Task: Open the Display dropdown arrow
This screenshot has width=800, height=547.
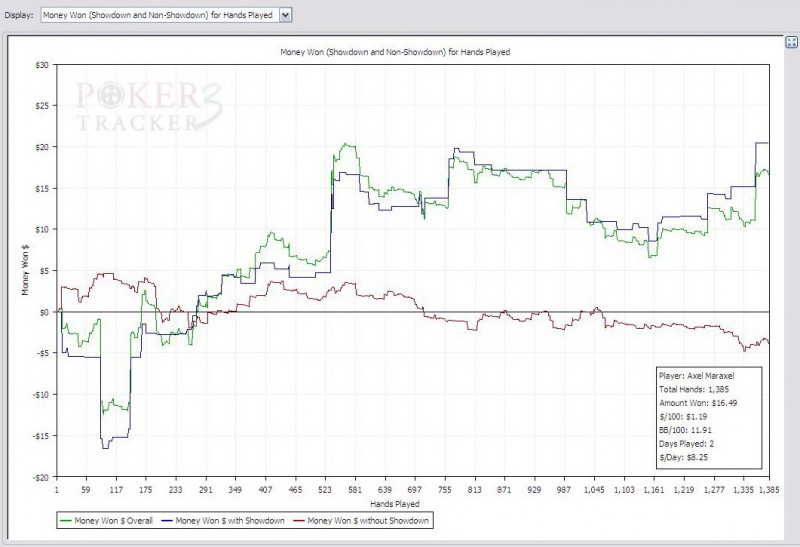Action: [285, 15]
